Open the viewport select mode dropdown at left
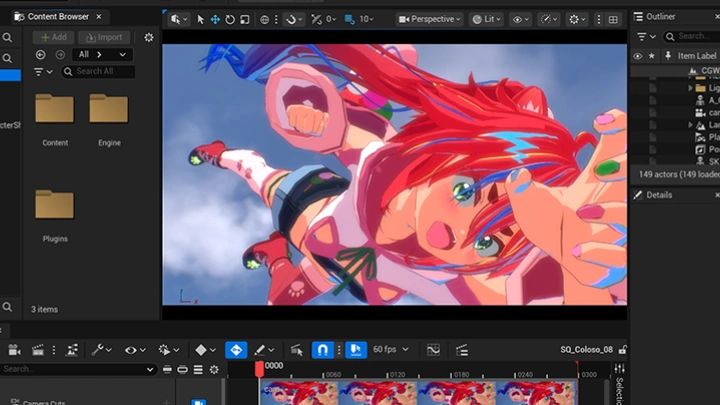Screen dimensions: 720x405 (x=179, y=19)
